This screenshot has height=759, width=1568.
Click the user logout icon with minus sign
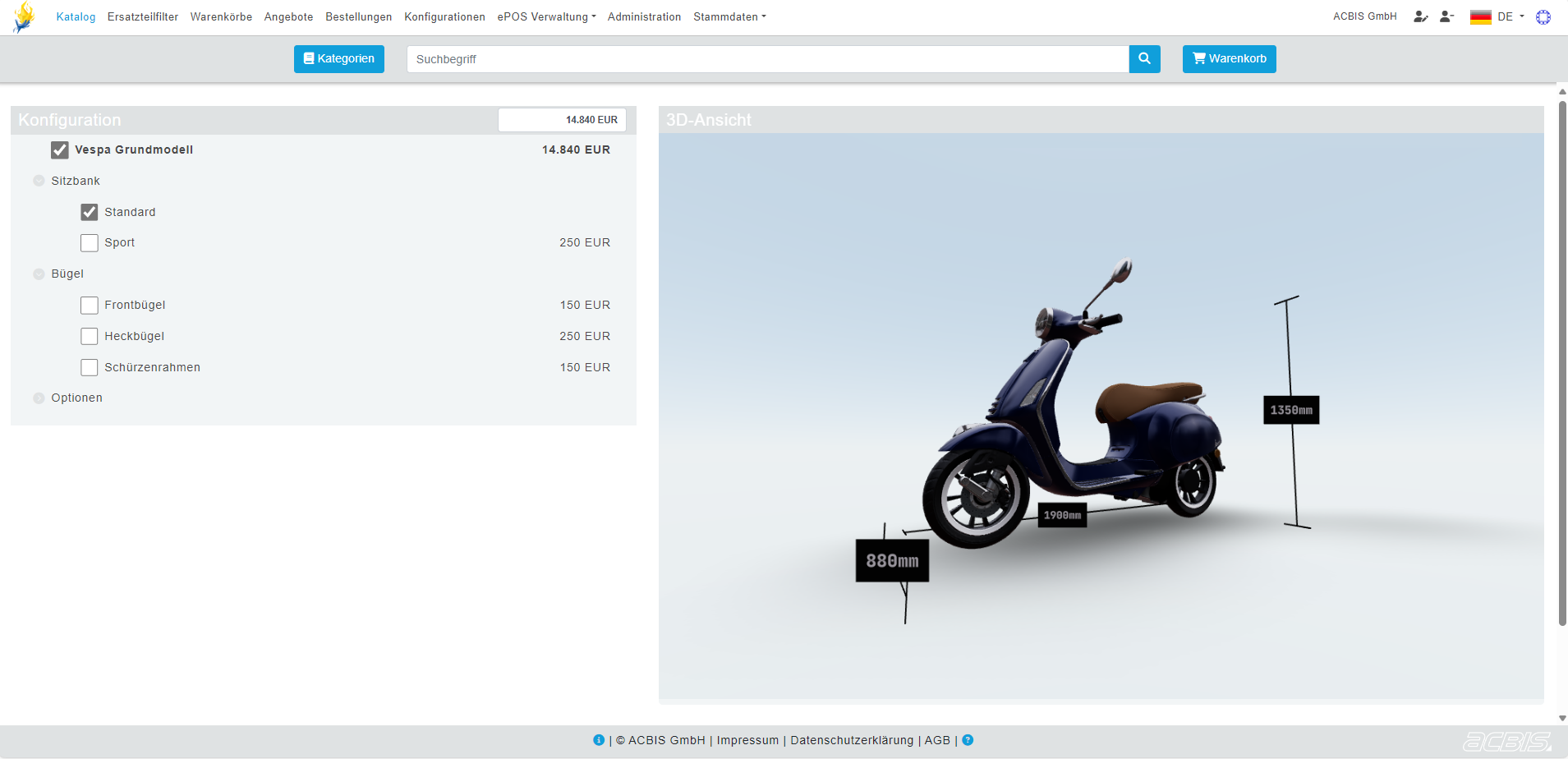(1446, 16)
